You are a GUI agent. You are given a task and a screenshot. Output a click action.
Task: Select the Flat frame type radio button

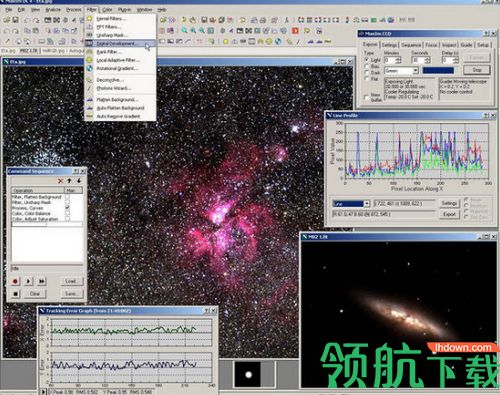coord(367,79)
